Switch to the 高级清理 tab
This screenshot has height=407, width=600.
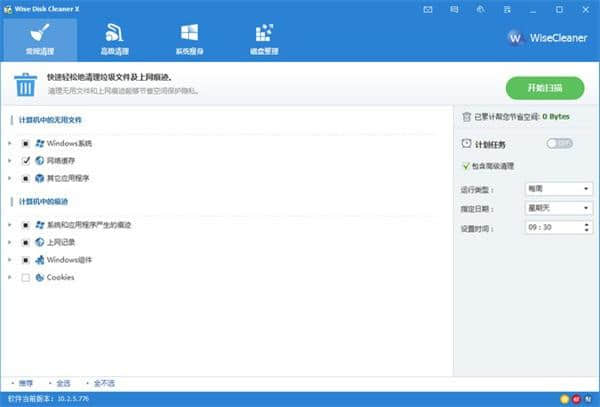(115, 39)
